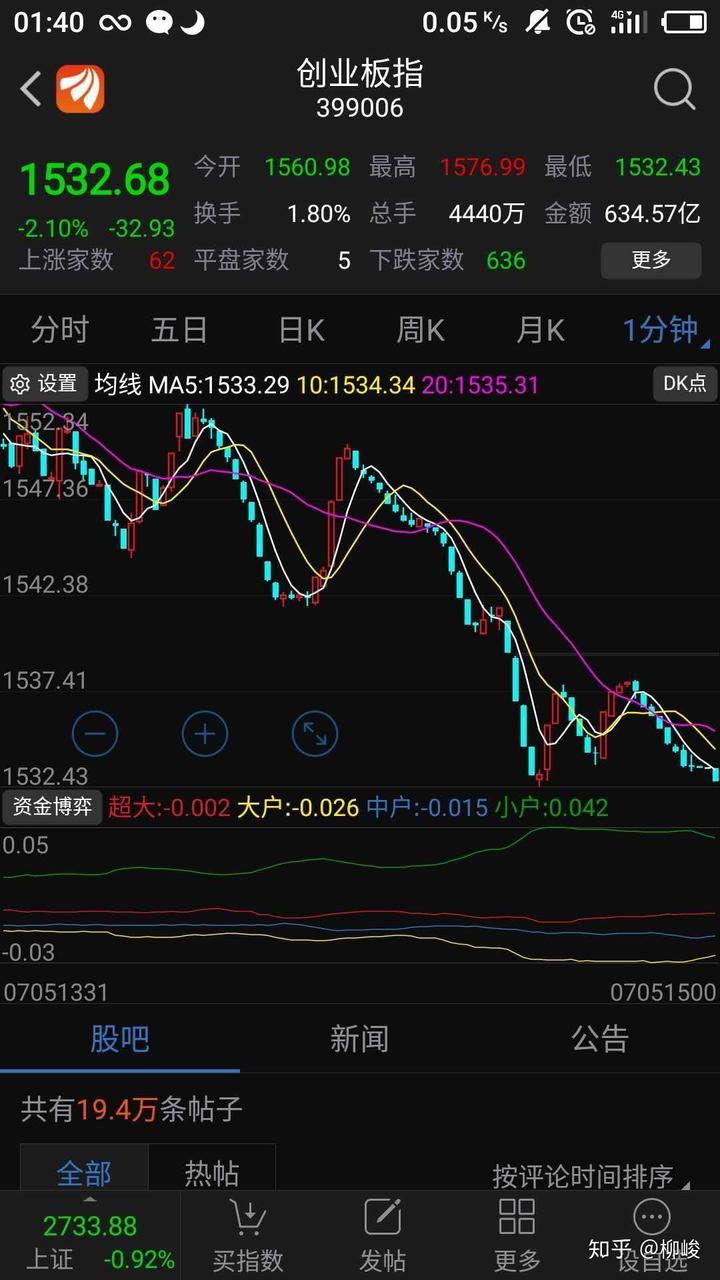This screenshot has height=1280, width=720.
Task: Tap the 下跌家数 count 636
Action: click(506, 261)
